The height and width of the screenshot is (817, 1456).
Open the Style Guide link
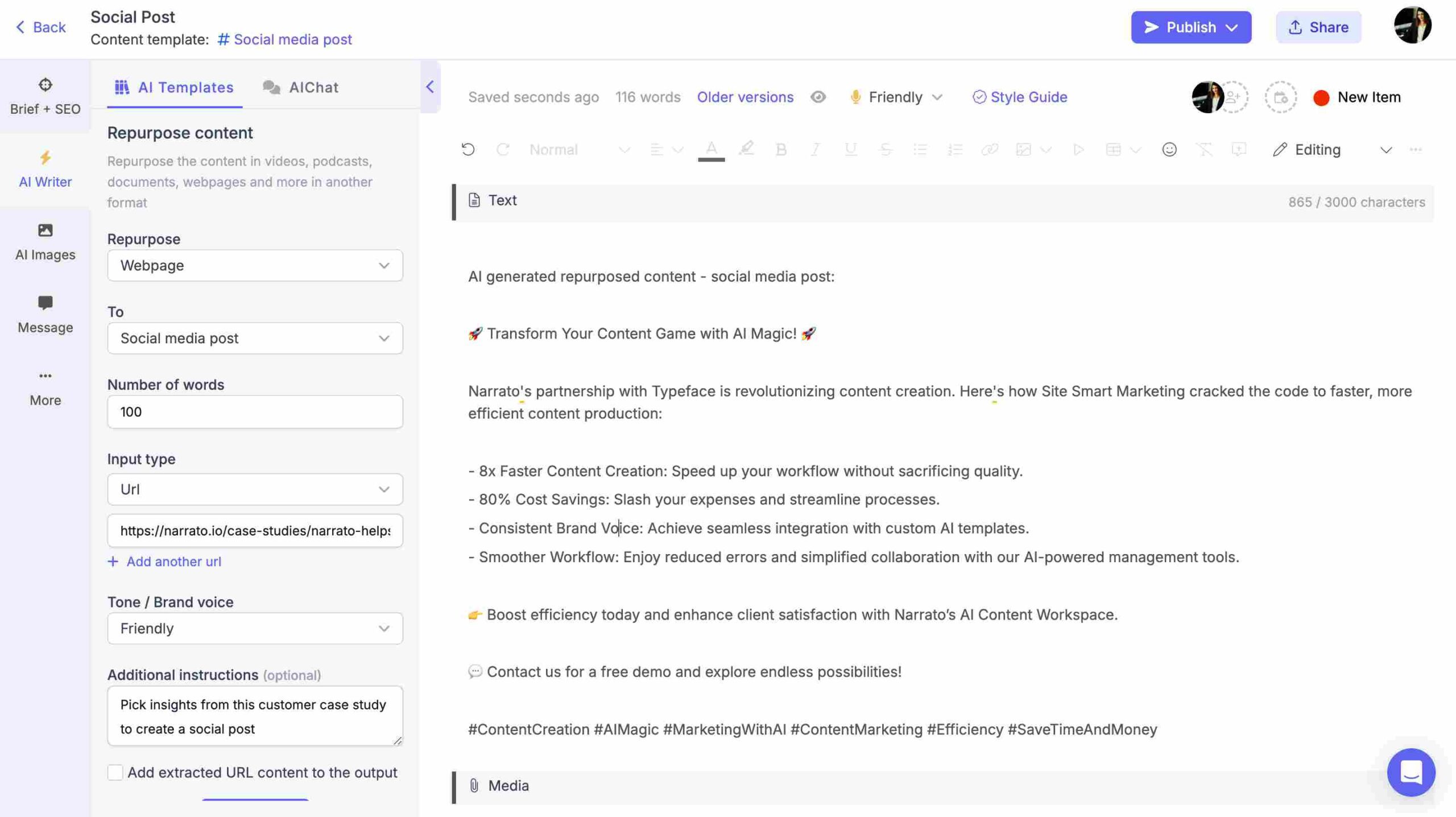1020,97
